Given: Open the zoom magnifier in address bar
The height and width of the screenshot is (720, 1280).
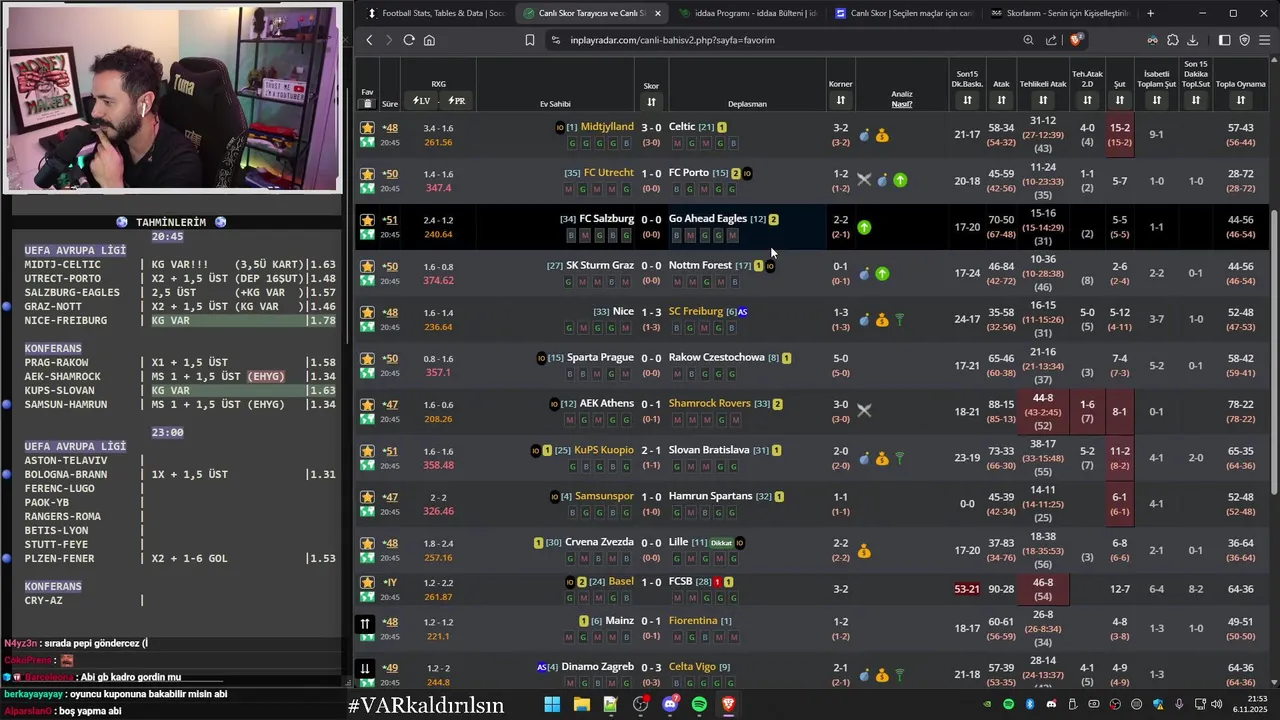Looking at the screenshot, I should click(1028, 40).
